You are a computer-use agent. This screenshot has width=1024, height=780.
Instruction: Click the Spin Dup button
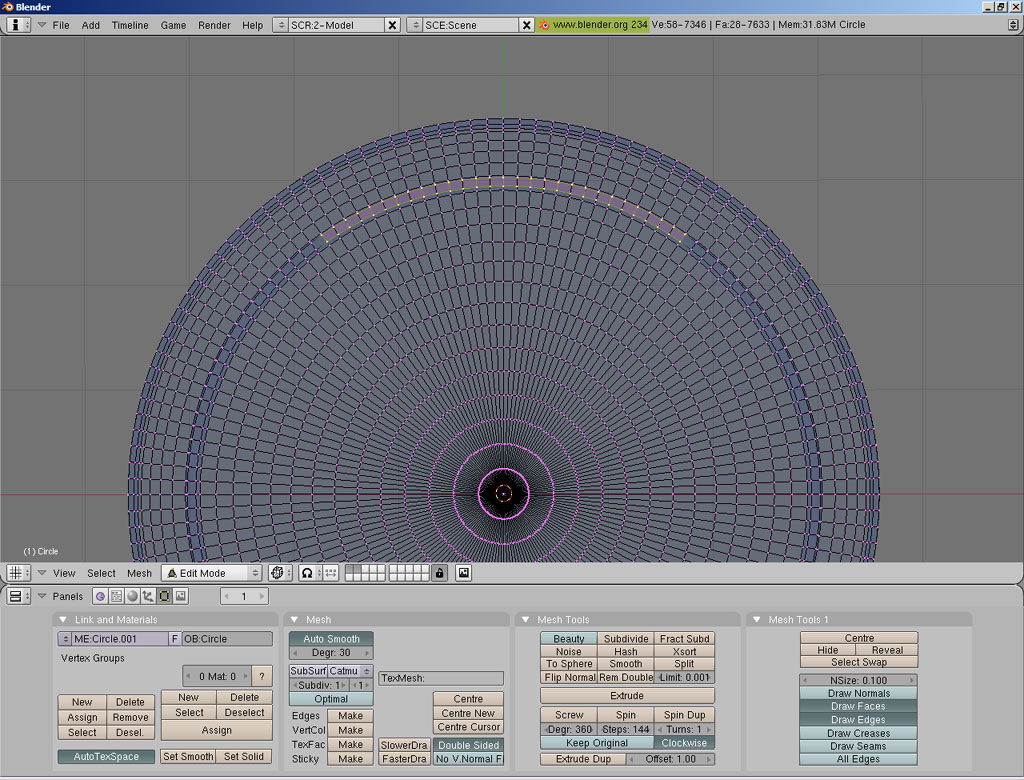(x=684, y=715)
